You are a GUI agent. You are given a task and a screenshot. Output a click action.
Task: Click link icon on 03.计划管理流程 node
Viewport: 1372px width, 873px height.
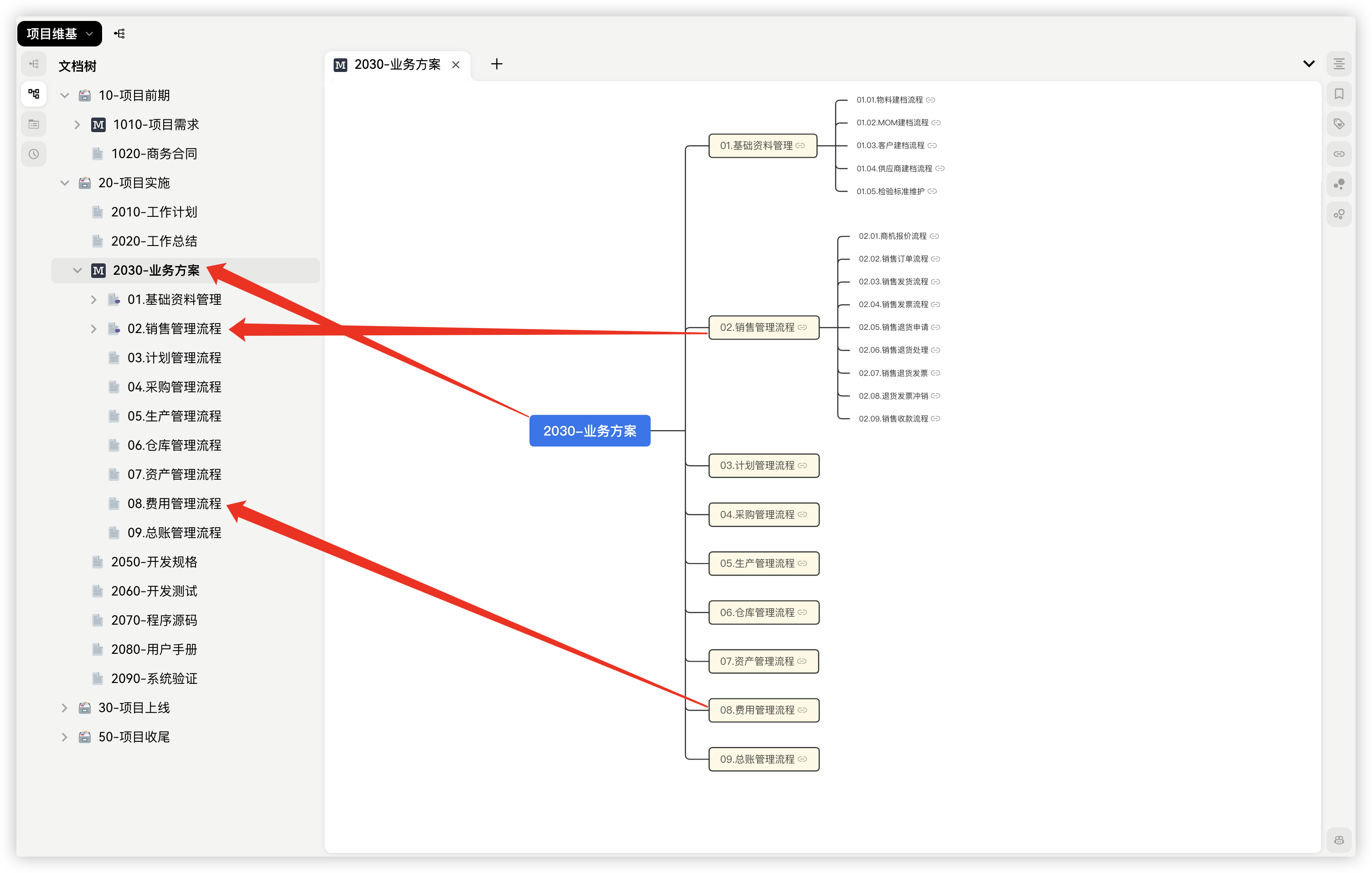click(x=802, y=465)
